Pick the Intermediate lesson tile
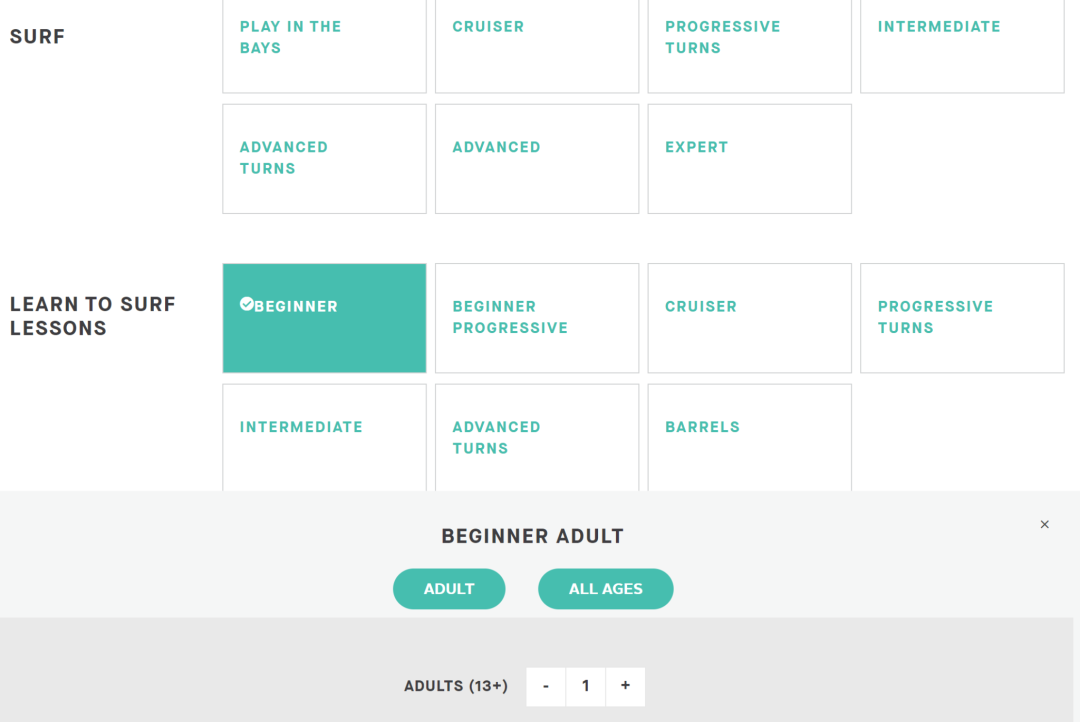The height and width of the screenshot is (722, 1080). click(x=324, y=437)
